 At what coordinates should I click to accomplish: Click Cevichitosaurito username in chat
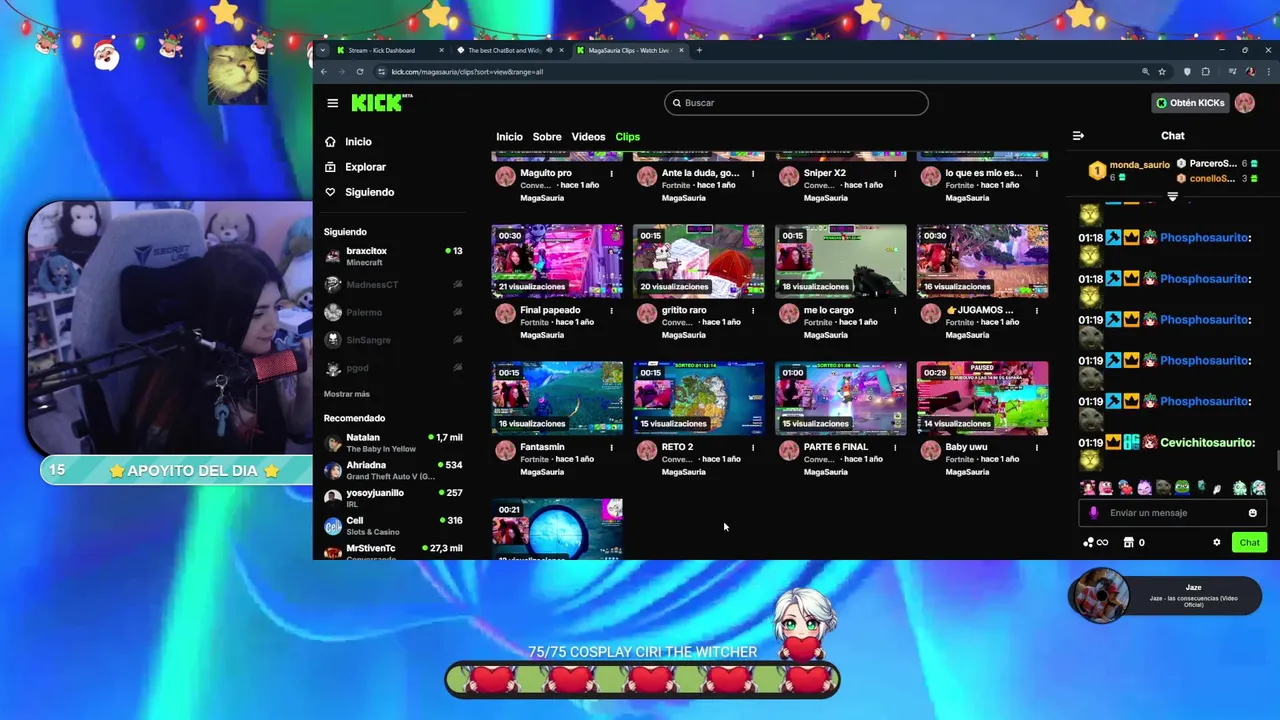pyautogui.click(x=1207, y=443)
